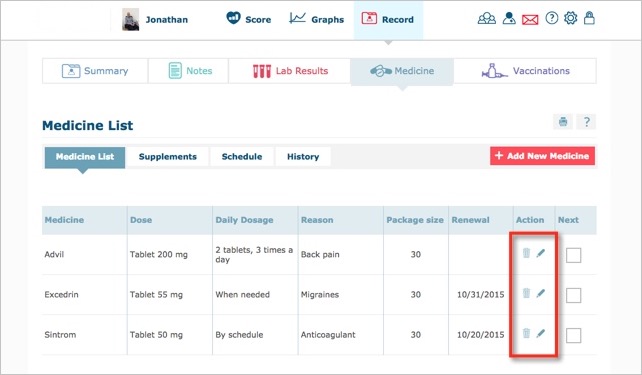Screen dimensions: 642x375
Task: Click the Medicine column header
Action: [64, 220]
